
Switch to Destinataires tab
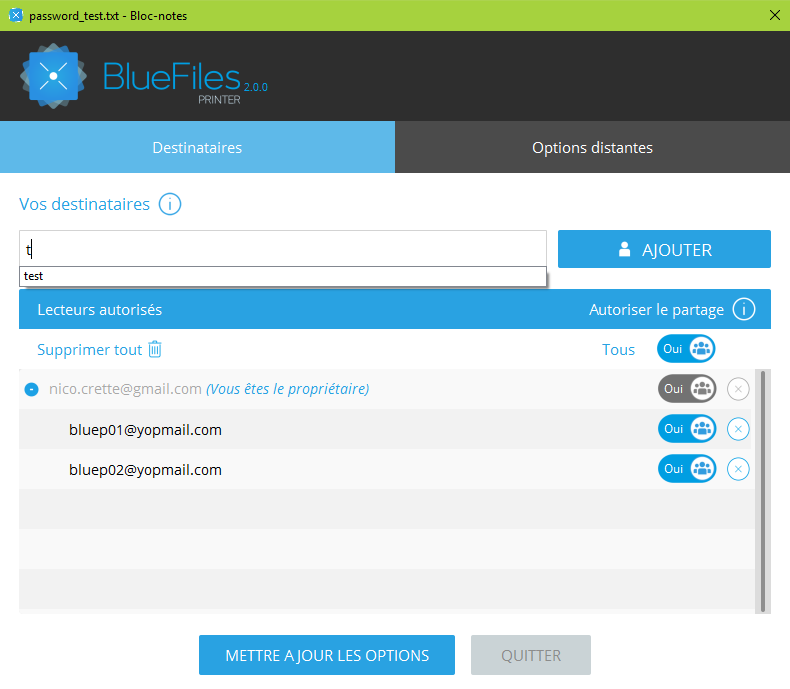[198, 147]
